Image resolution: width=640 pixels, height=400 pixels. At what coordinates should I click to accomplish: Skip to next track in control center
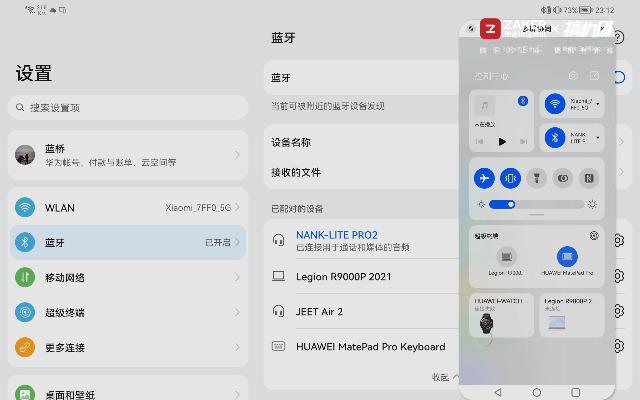coord(524,142)
